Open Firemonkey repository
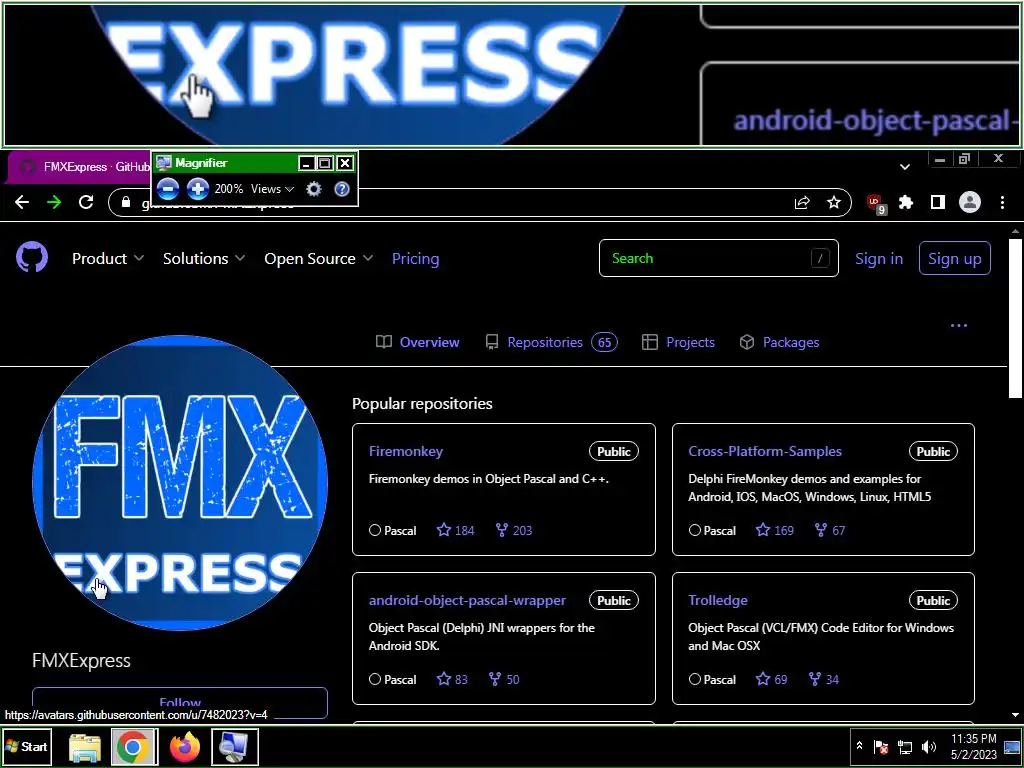1024x768 pixels. coord(406,451)
